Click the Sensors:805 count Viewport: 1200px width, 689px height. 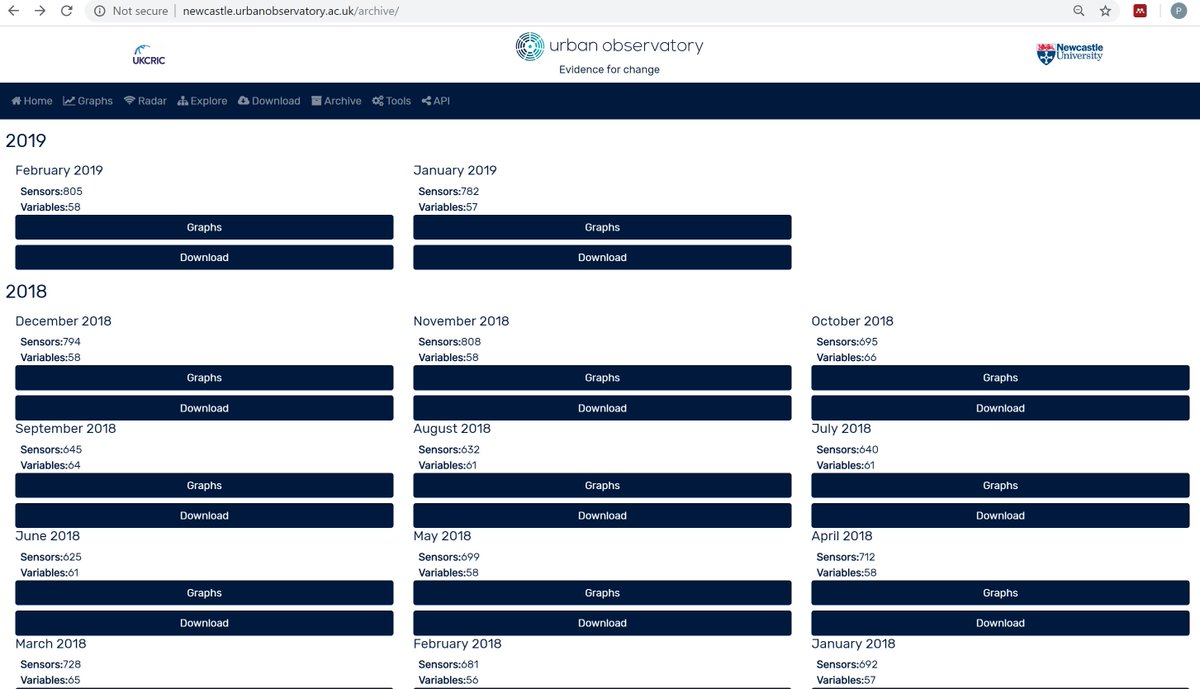pyautogui.click(x=51, y=191)
